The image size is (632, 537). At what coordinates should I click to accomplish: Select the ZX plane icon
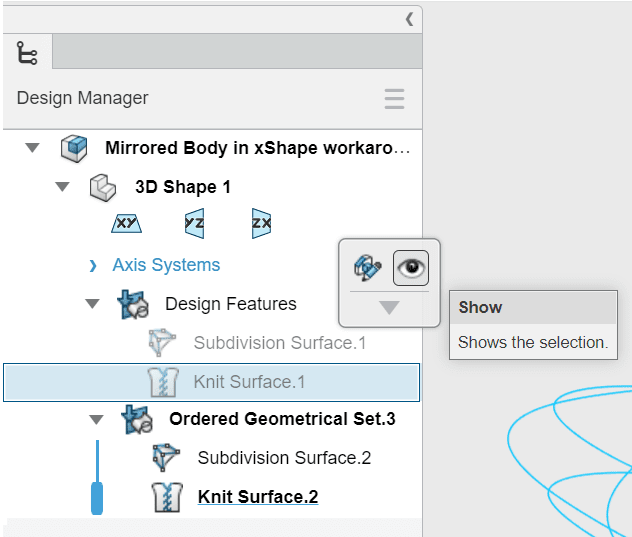click(x=261, y=223)
